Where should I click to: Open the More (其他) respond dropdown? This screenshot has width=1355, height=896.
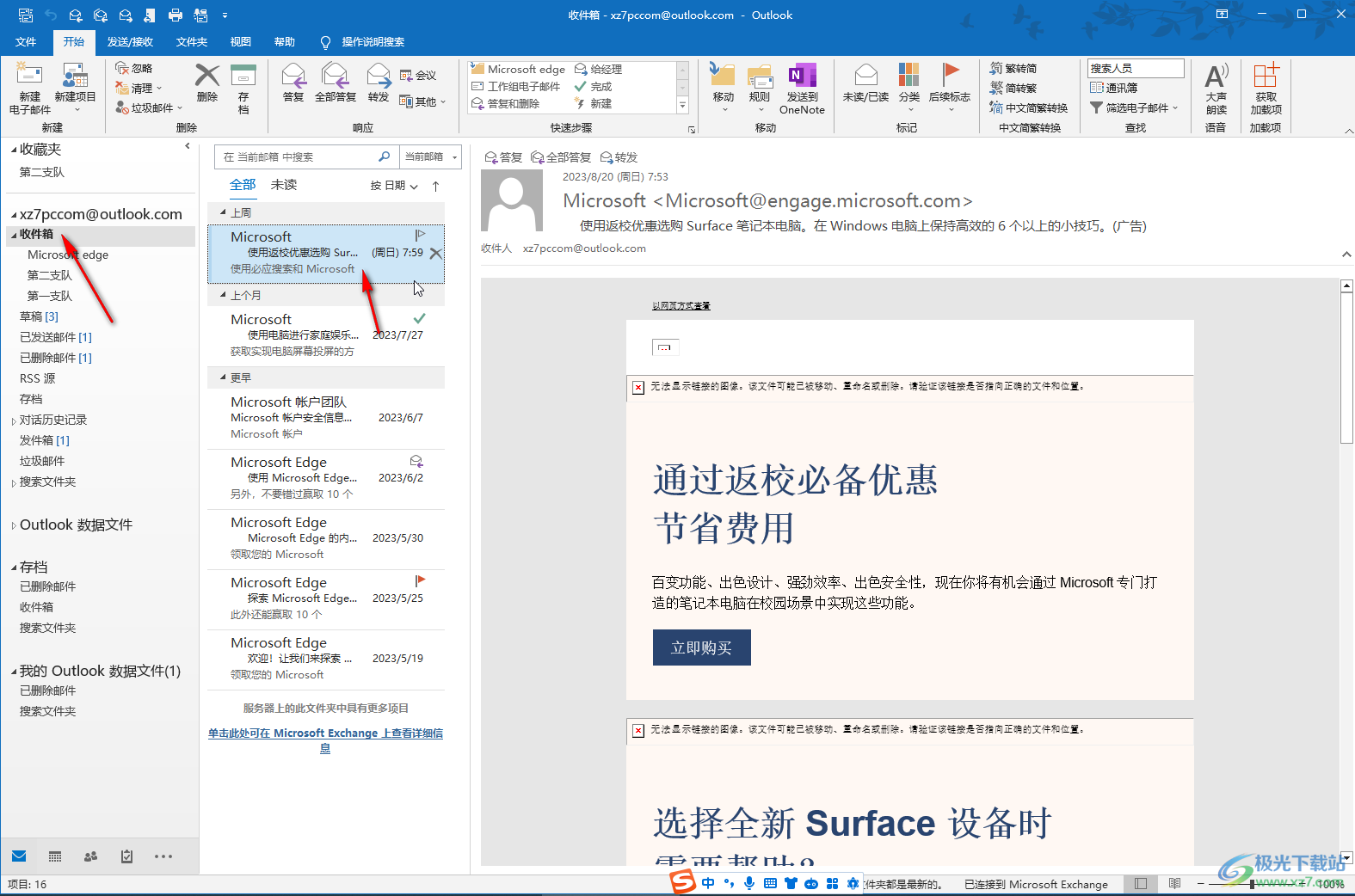coord(422,101)
